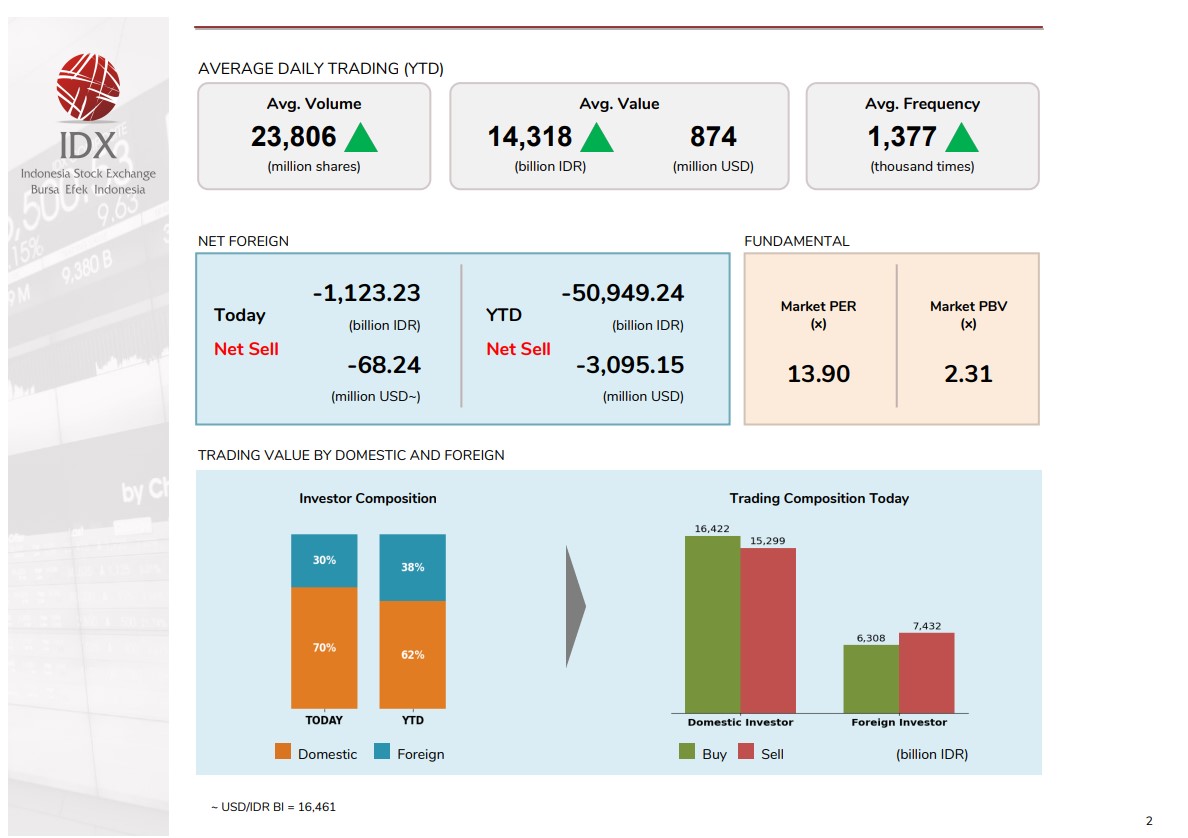
Task: Click the Domestic Investor buy bar 16,422
Action: (712, 624)
